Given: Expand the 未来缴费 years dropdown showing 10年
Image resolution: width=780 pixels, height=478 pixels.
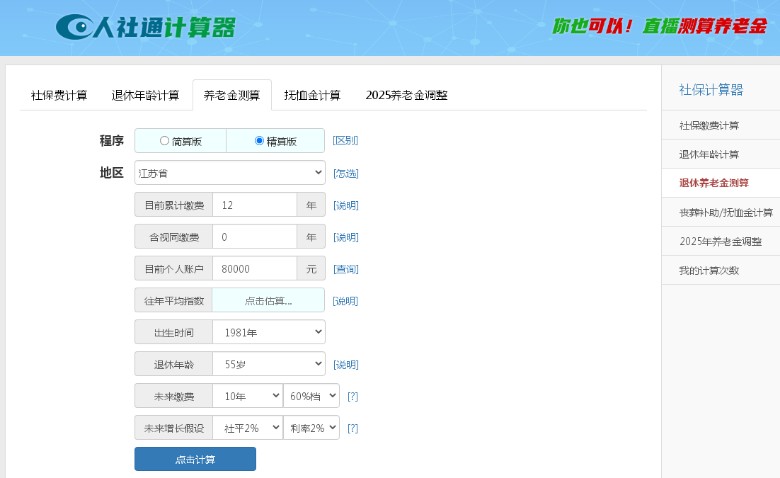Looking at the screenshot, I should click(x=247, y=396).
